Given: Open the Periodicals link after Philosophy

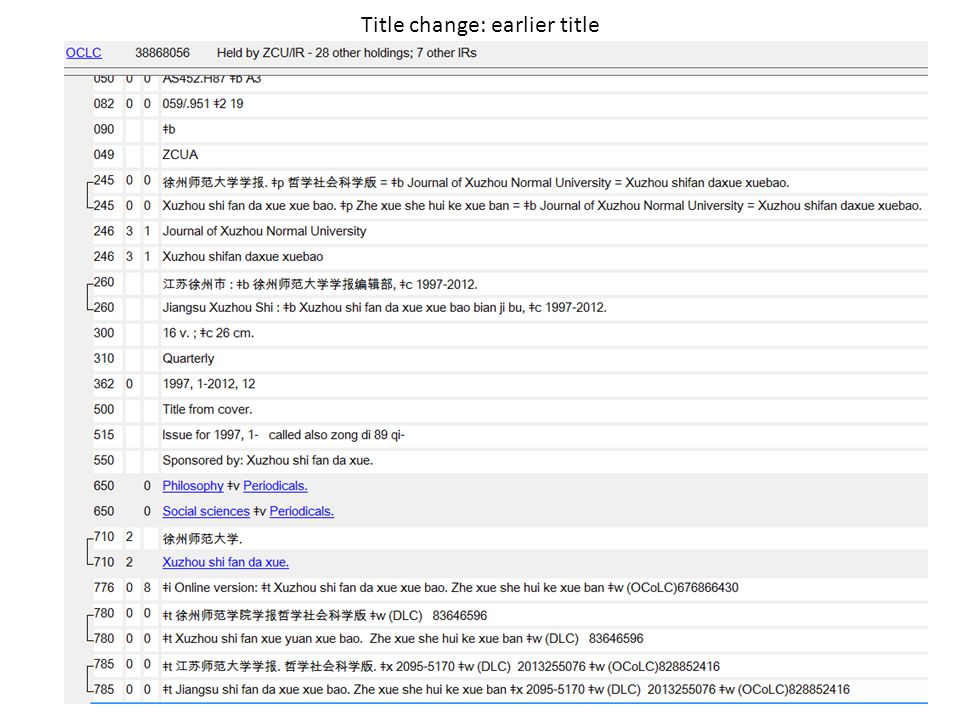Looking at the screenshot, I should pos(275,486).
